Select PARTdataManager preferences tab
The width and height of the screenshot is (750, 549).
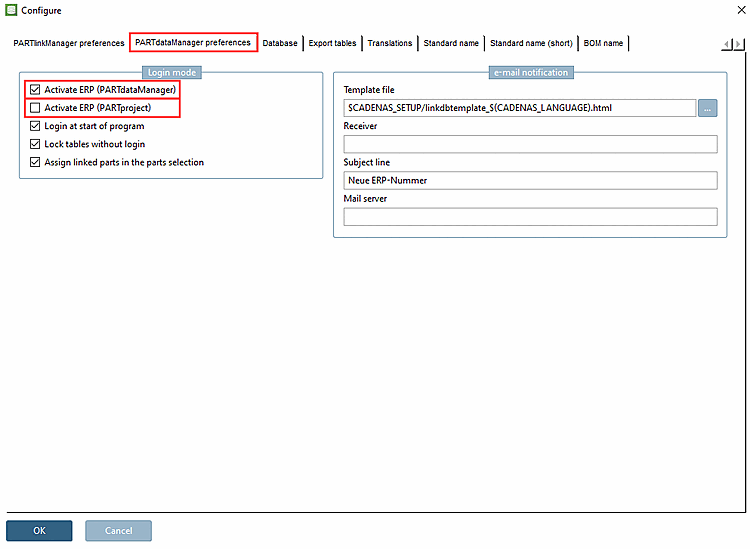pos(193,43)
